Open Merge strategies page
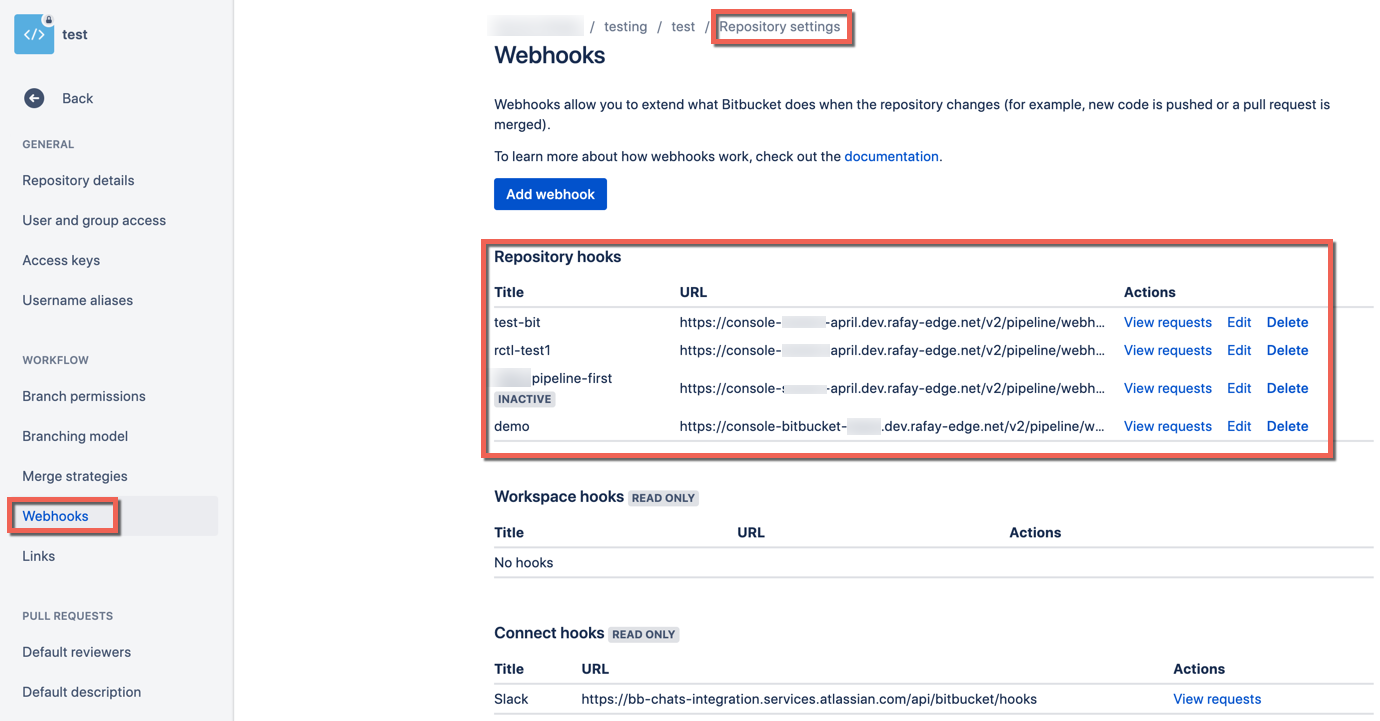 (x=75, y=476)
